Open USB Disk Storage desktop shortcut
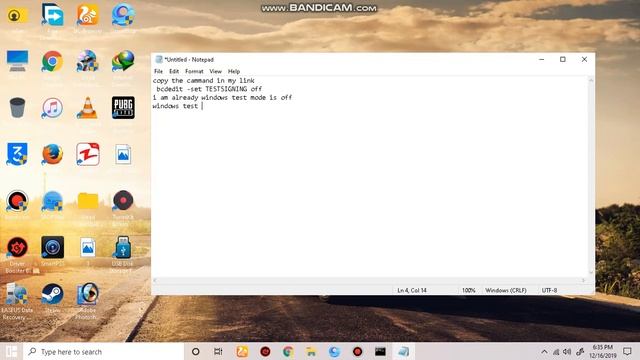Image resolution: width=640 pixels, height=360 pixels. (x=123, y=247)
